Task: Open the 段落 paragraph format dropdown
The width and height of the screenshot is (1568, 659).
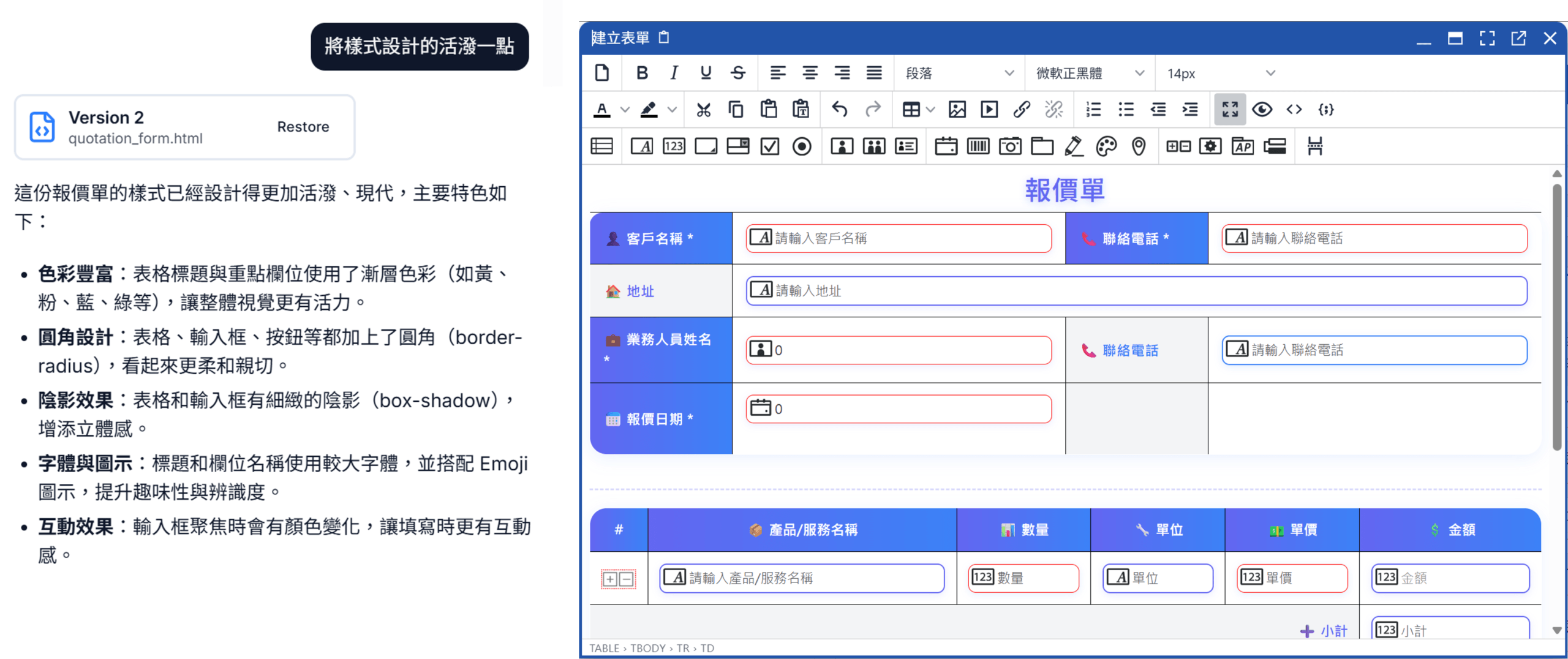Action: 959,73
